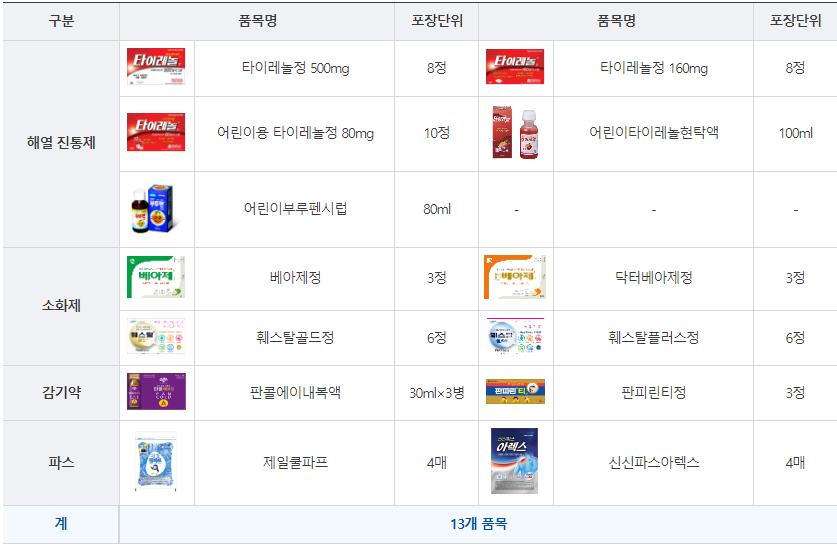Click the orange 닥터베아제정 package image
Screen dimensions: 837x547
515,277
